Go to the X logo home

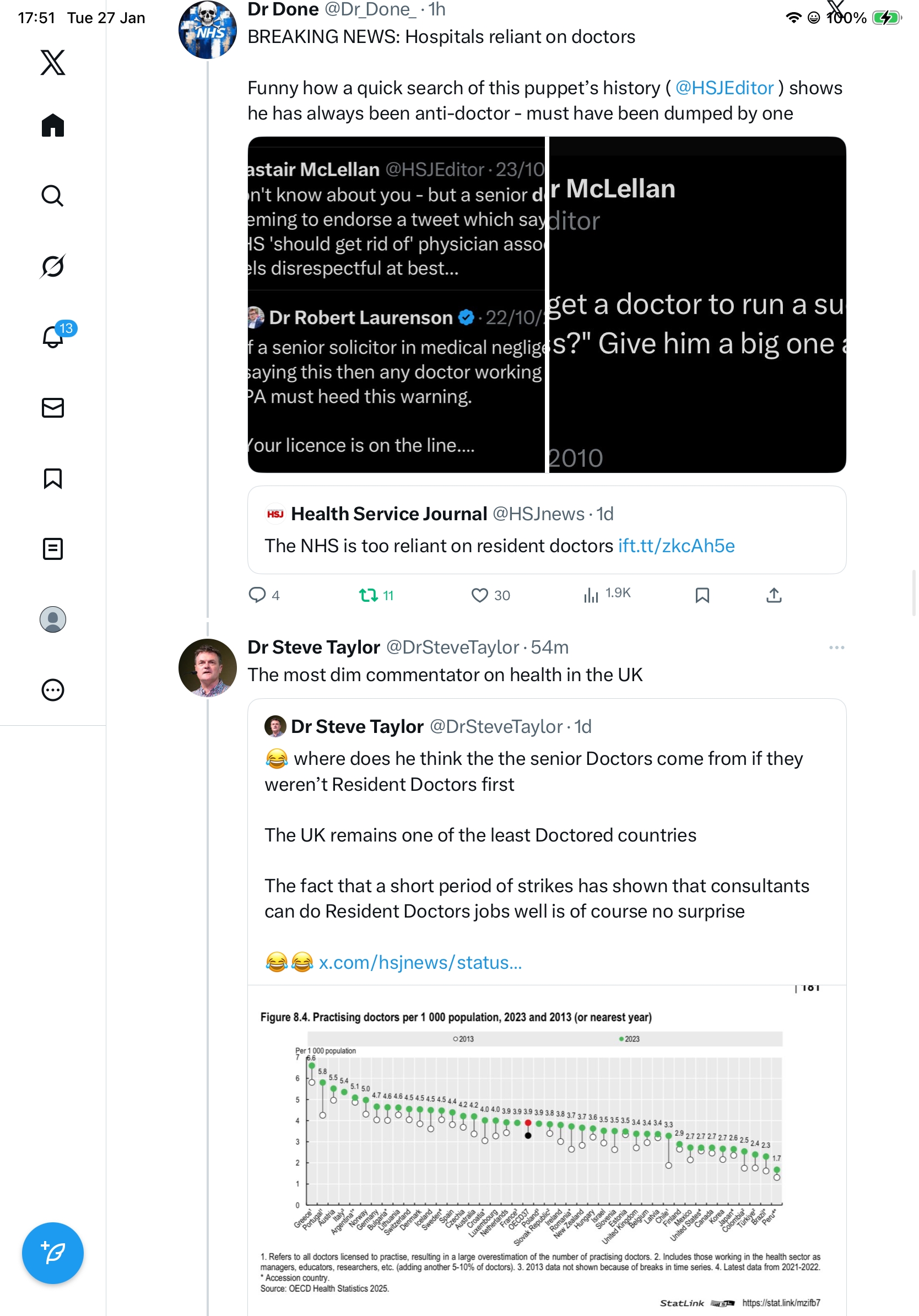click(53, 62)
